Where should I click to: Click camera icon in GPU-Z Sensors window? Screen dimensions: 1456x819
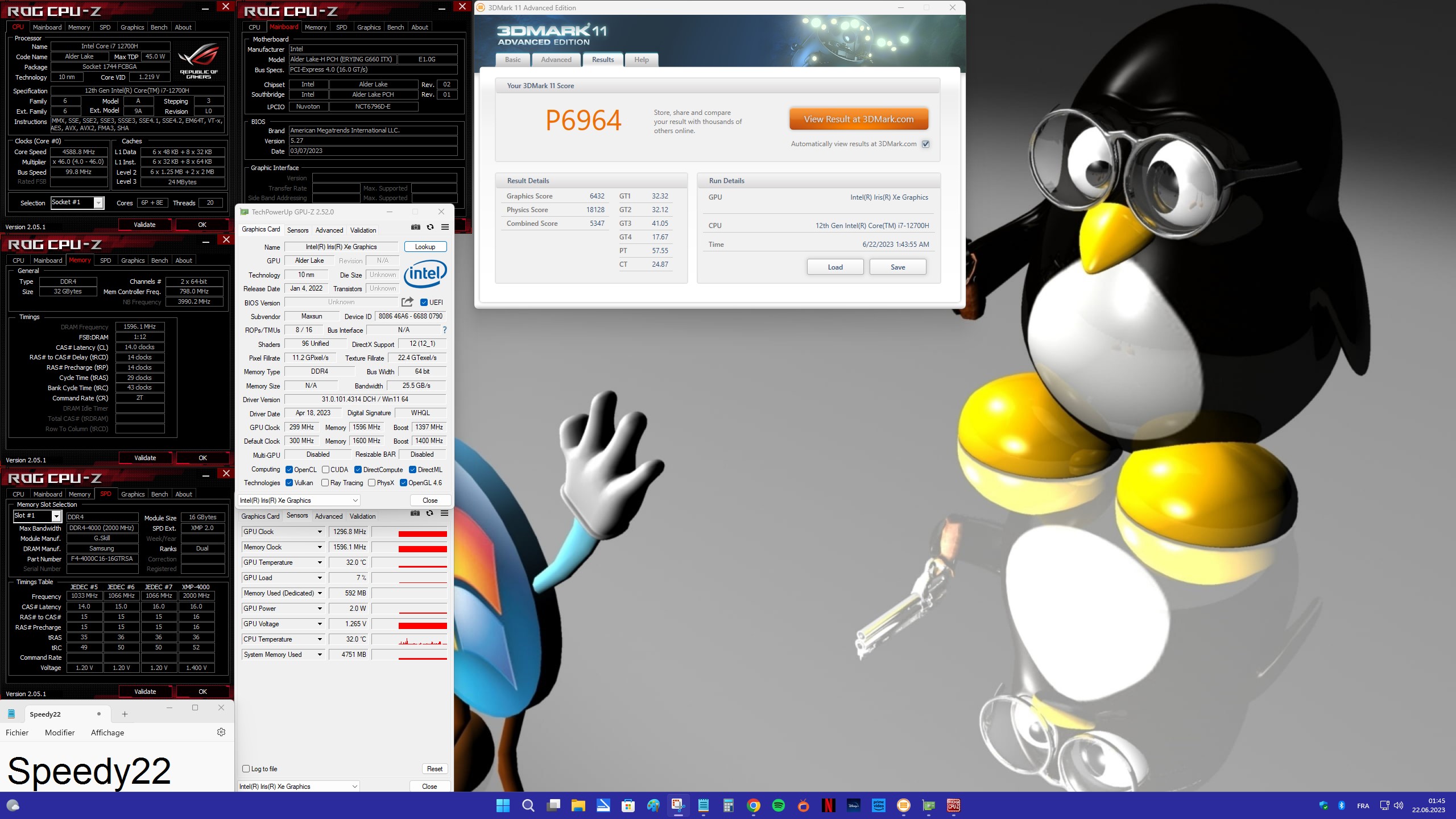(415, 513)
